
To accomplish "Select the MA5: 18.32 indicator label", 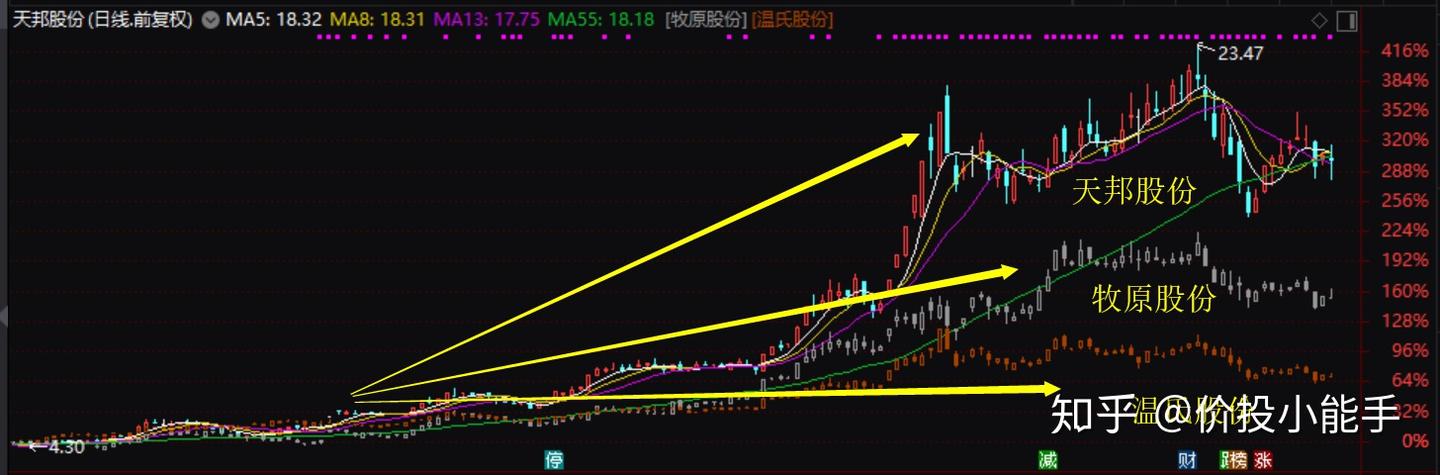I will pos(274,20).
